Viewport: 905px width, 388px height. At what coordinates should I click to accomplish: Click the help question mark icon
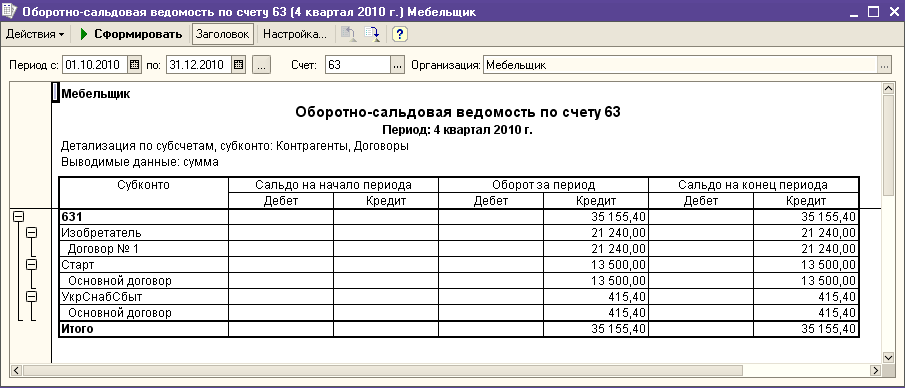tap(399, 34)
